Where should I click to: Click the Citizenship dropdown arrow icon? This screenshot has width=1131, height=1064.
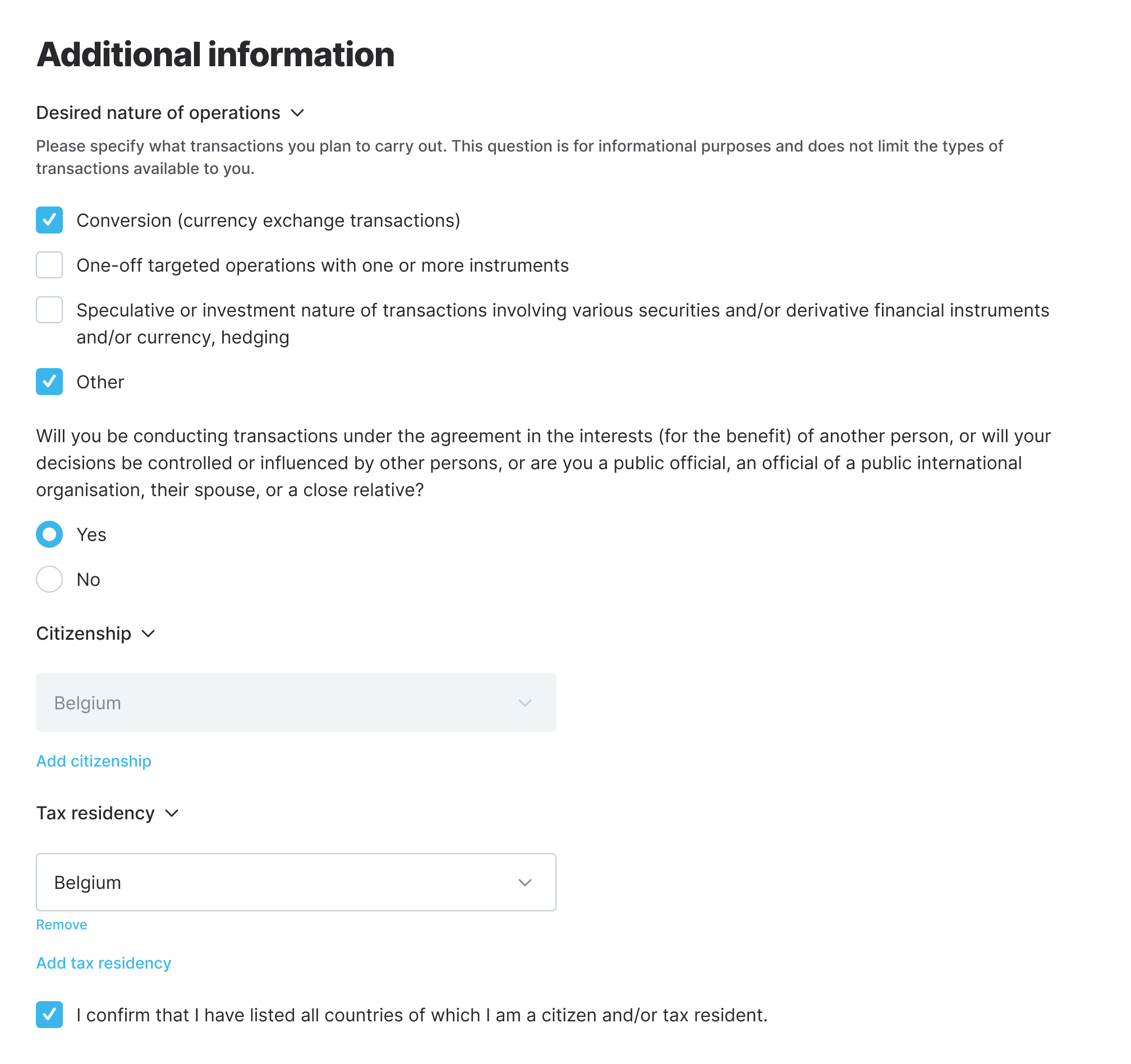click(525, 703)
